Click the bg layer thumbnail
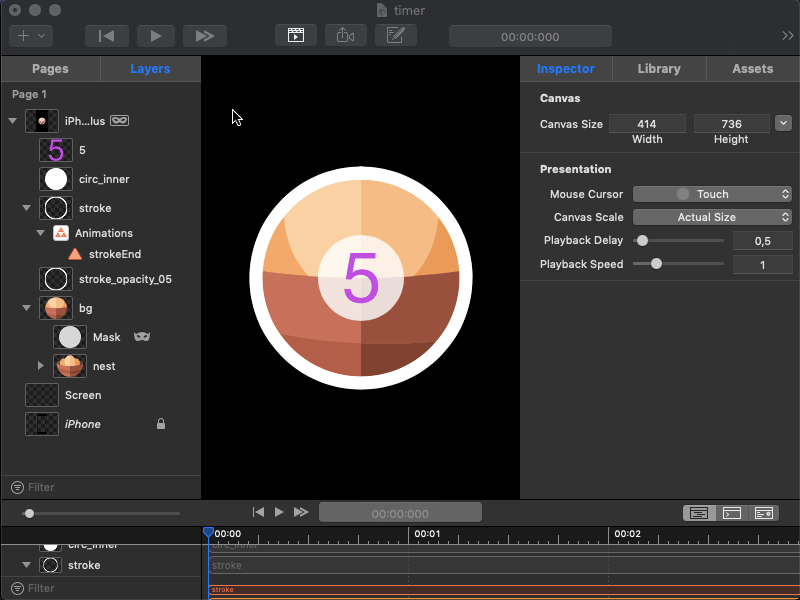This screenshot has height=600, width=800. point(56,308)
